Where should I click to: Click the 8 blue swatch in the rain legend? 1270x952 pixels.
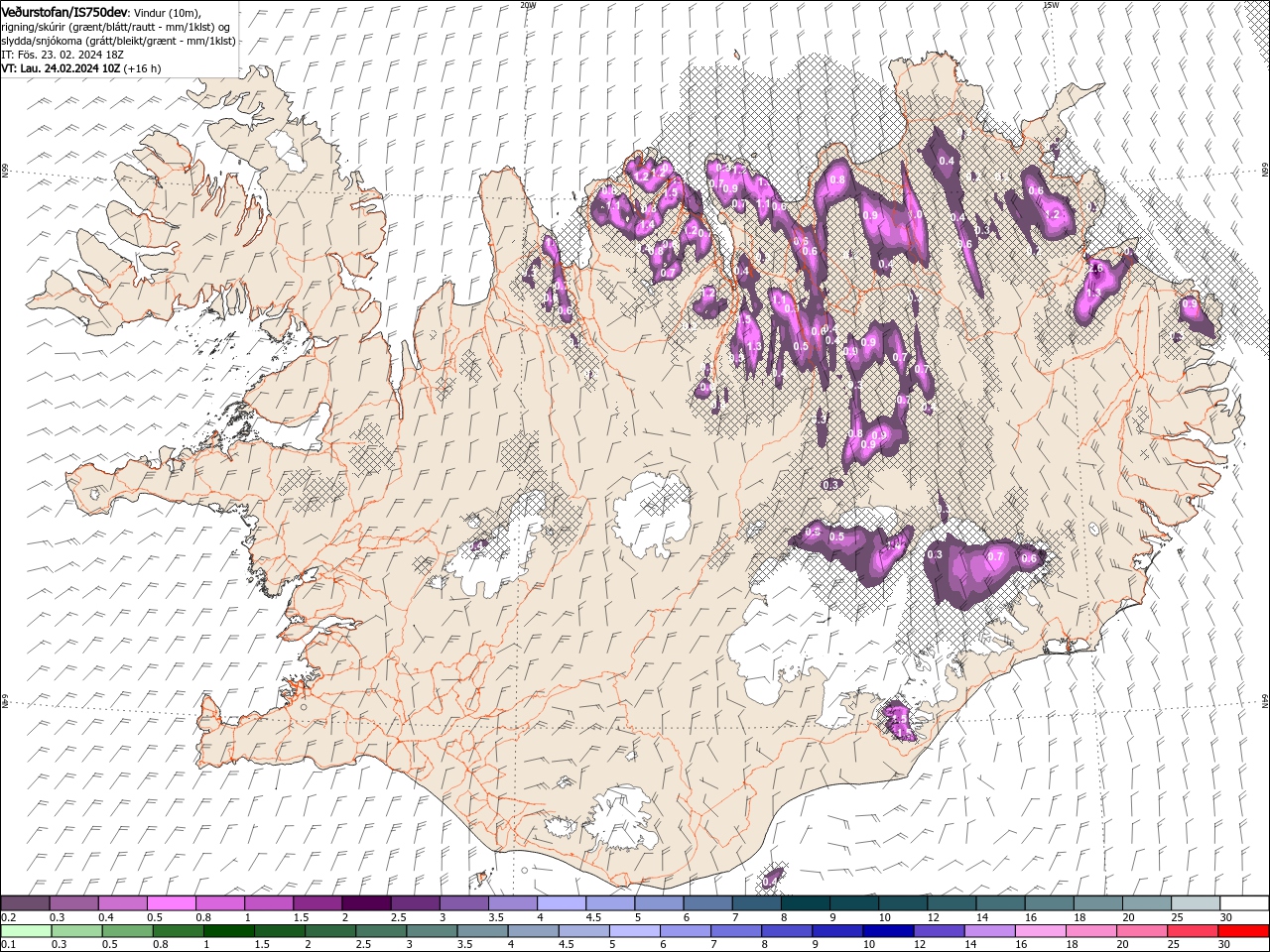[x=788, y=931]
